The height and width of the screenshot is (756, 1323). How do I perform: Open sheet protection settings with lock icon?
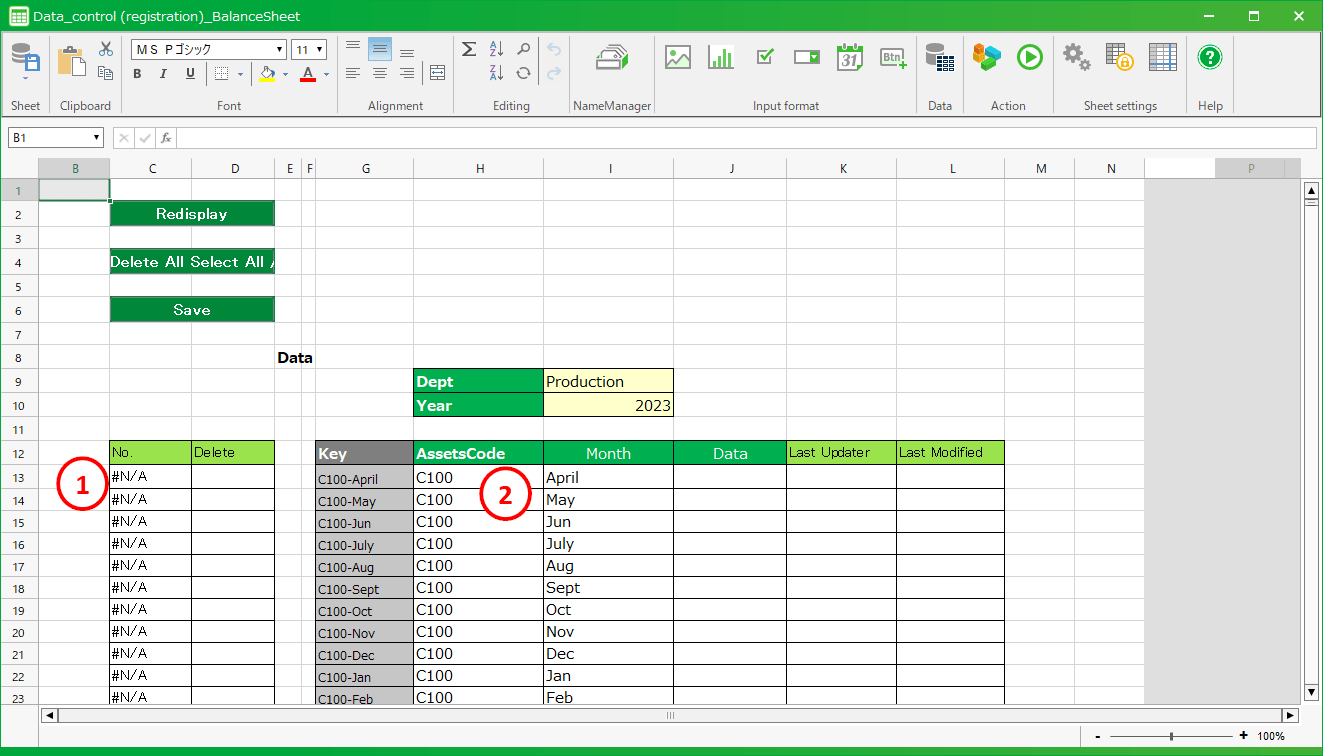1119,58
